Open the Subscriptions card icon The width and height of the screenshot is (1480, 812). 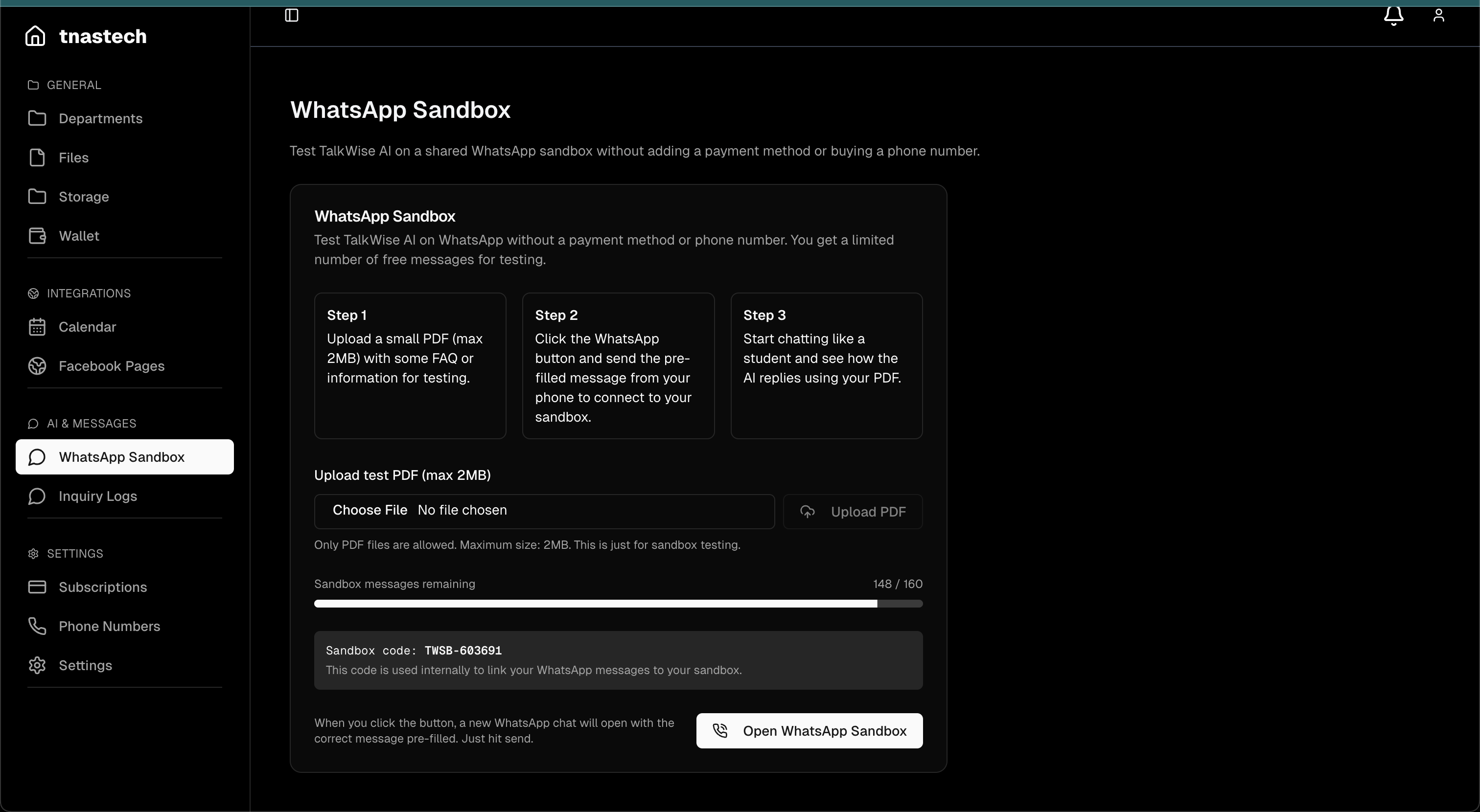click(37, 587)
